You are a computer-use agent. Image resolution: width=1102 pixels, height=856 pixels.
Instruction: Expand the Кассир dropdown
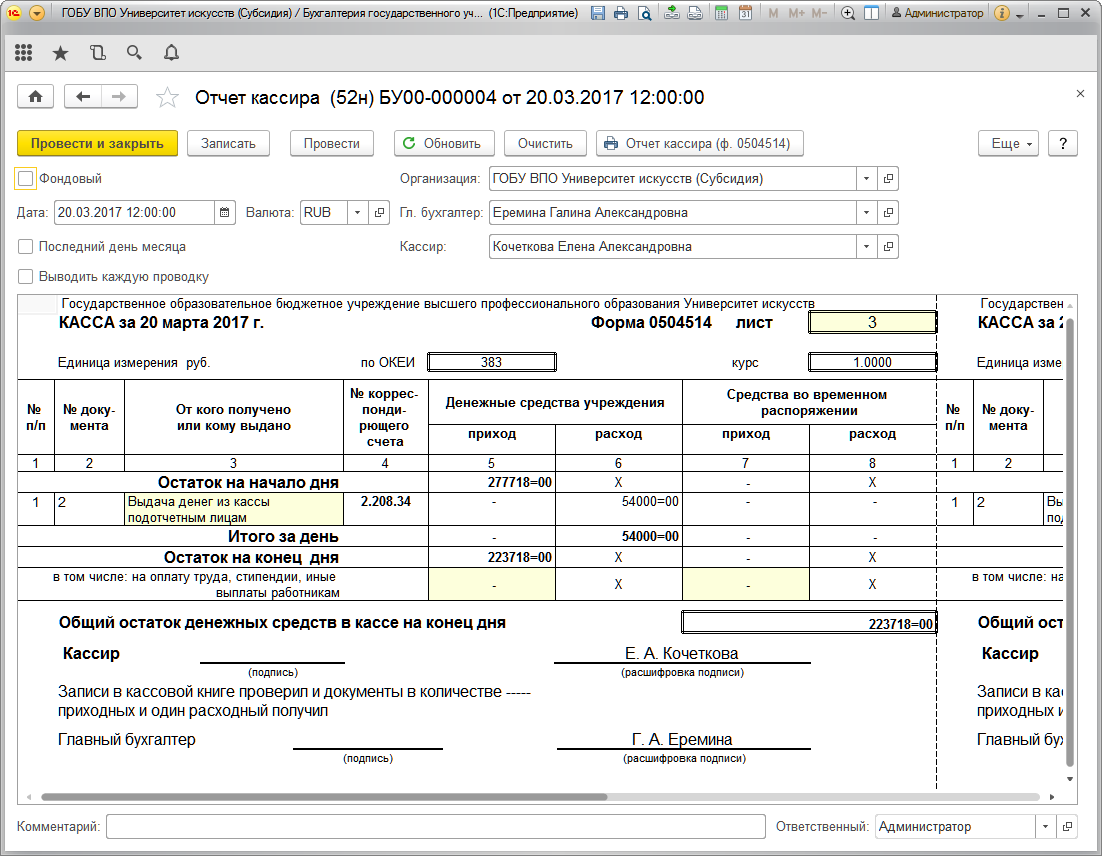point(867,247)
